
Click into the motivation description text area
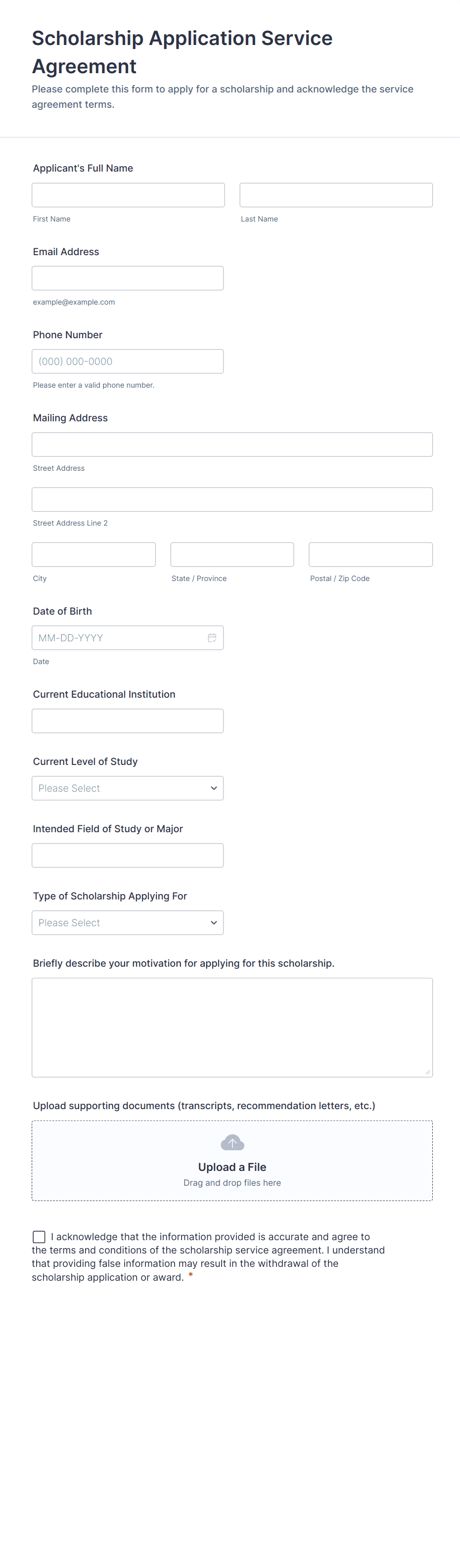tap(232, 1028)
